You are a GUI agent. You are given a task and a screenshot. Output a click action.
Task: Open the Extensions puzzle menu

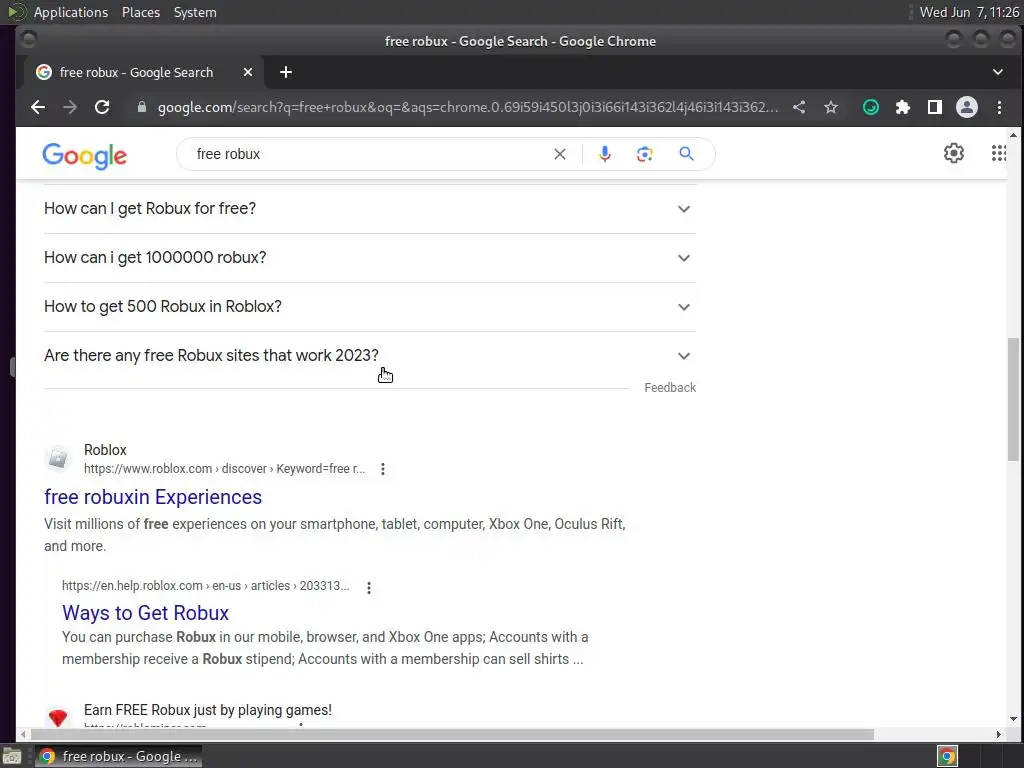903,107
